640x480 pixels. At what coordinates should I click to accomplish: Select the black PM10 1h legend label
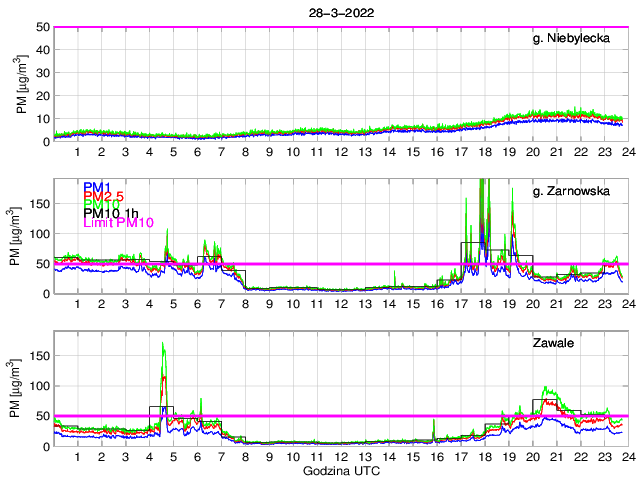click(x=111, y=213)
